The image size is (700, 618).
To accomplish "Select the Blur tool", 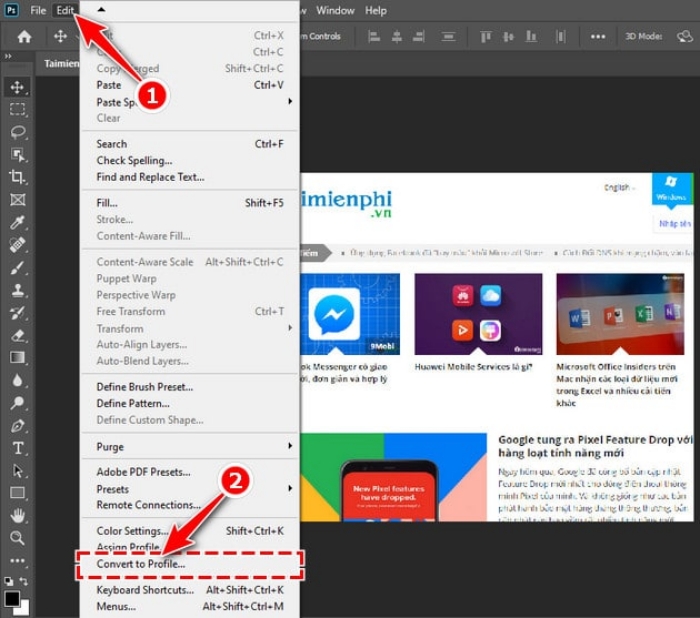I will tap(17, 380).
